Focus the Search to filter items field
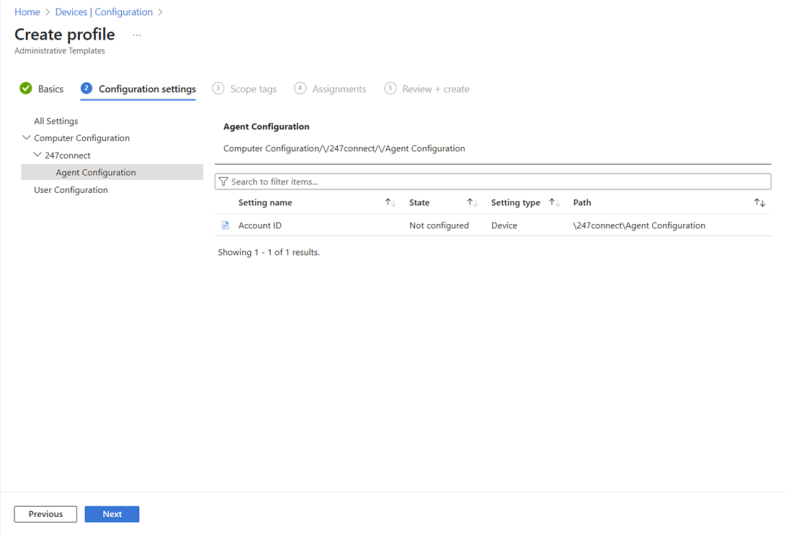The image size is (786, 535). click(x=493, y=182)
